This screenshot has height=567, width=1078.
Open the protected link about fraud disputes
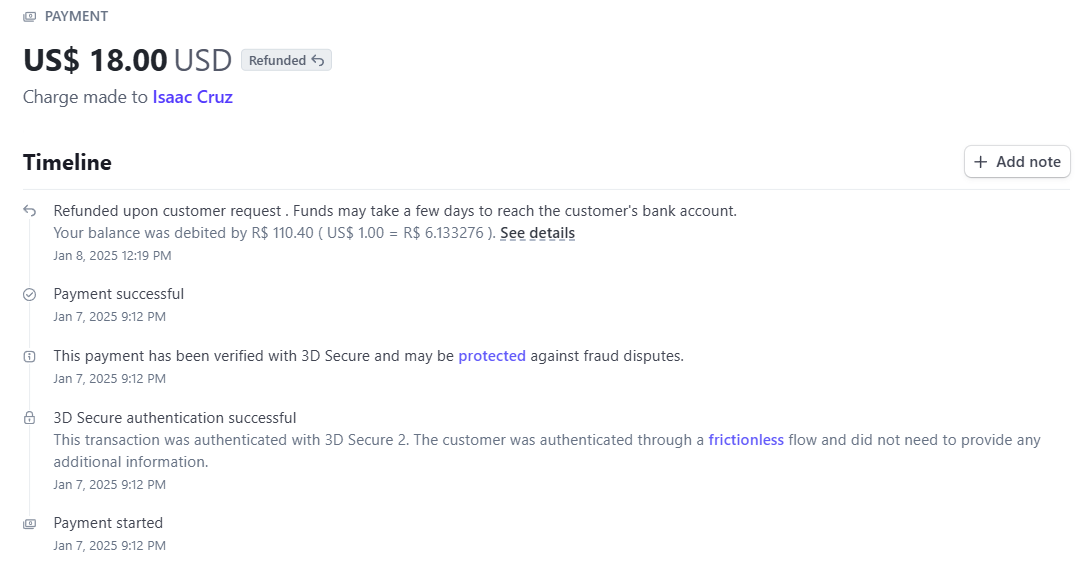(x=492, y=356)
